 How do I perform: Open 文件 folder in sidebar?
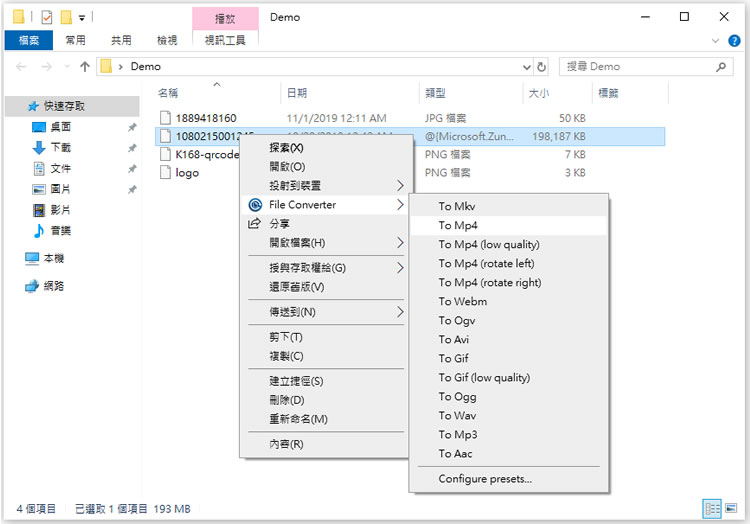[x=61, y=168]
